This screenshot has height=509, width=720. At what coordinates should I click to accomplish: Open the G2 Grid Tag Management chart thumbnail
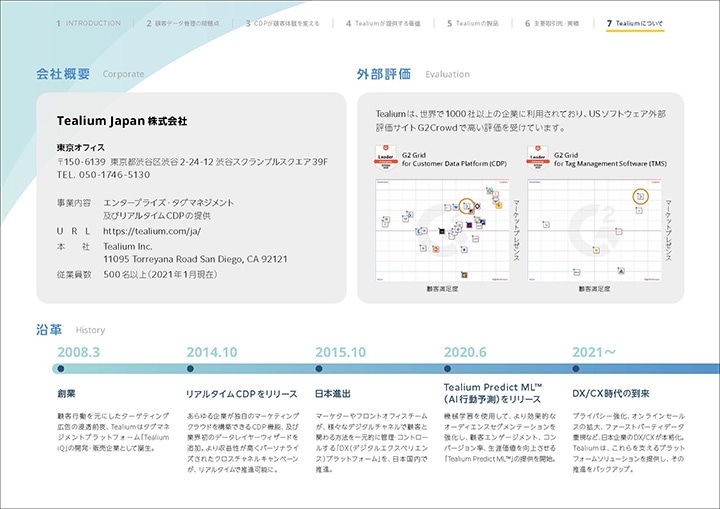pos(594,230)
